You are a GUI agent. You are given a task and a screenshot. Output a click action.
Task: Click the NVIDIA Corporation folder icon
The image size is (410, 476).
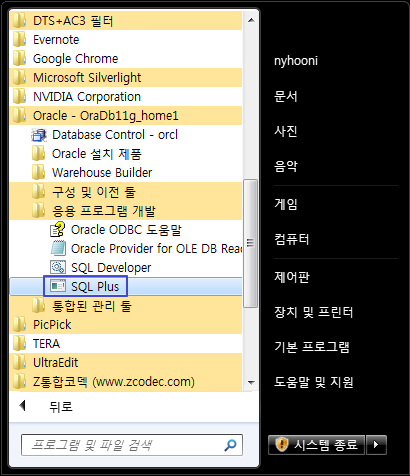tap(19, 97)
